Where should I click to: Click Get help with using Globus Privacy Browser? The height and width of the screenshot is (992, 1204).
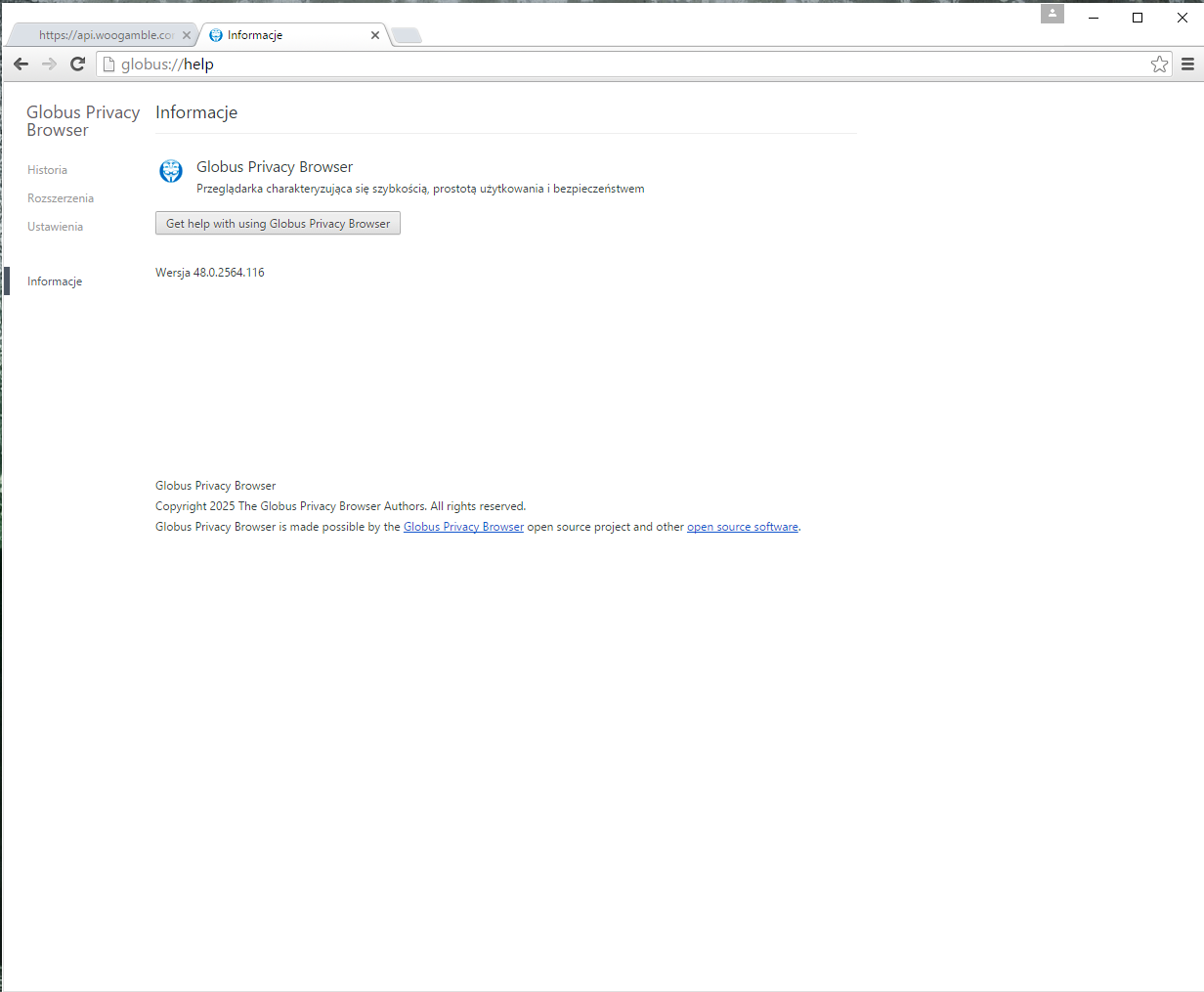pyautogui.click(x=278, y=224)
